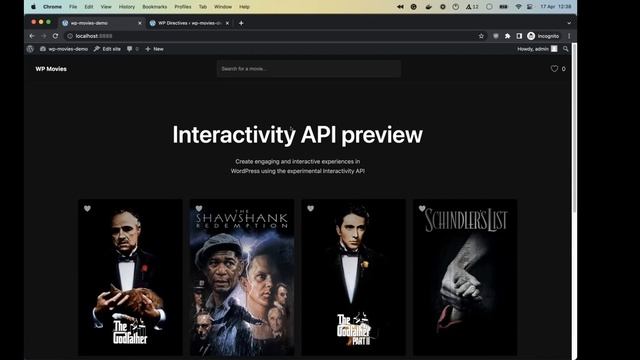Open The Godfather Part II poster
This screenshot has height=360, width=640.
click(353, 278)
